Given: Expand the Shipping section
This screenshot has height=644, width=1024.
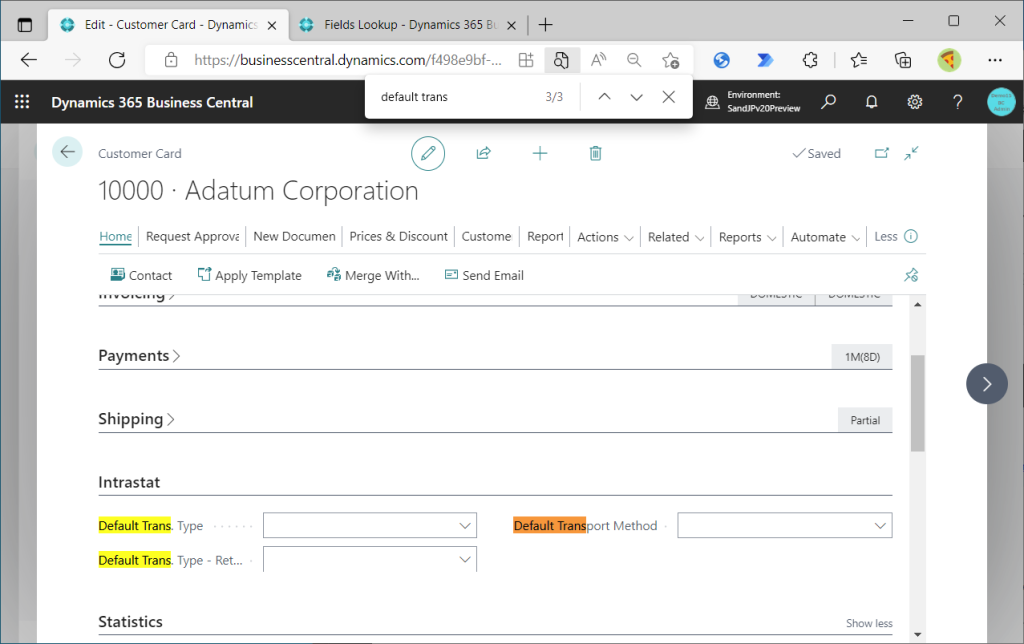Looking at the screenshot, I should 136,419.
